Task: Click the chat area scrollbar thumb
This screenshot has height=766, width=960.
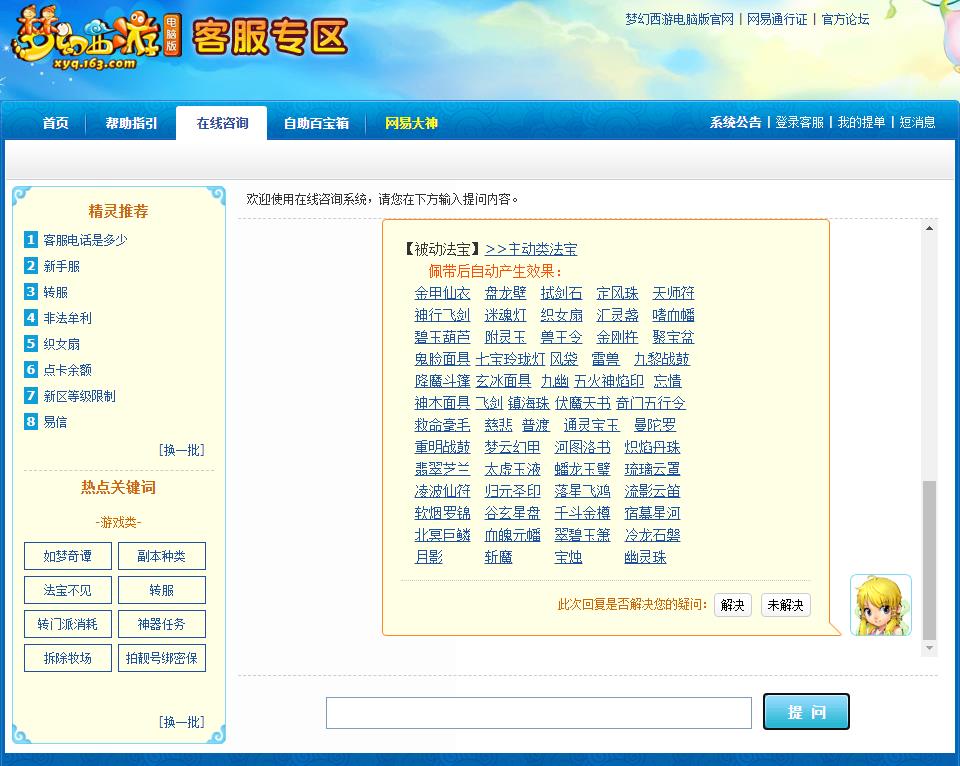Action: click(929, 560)
